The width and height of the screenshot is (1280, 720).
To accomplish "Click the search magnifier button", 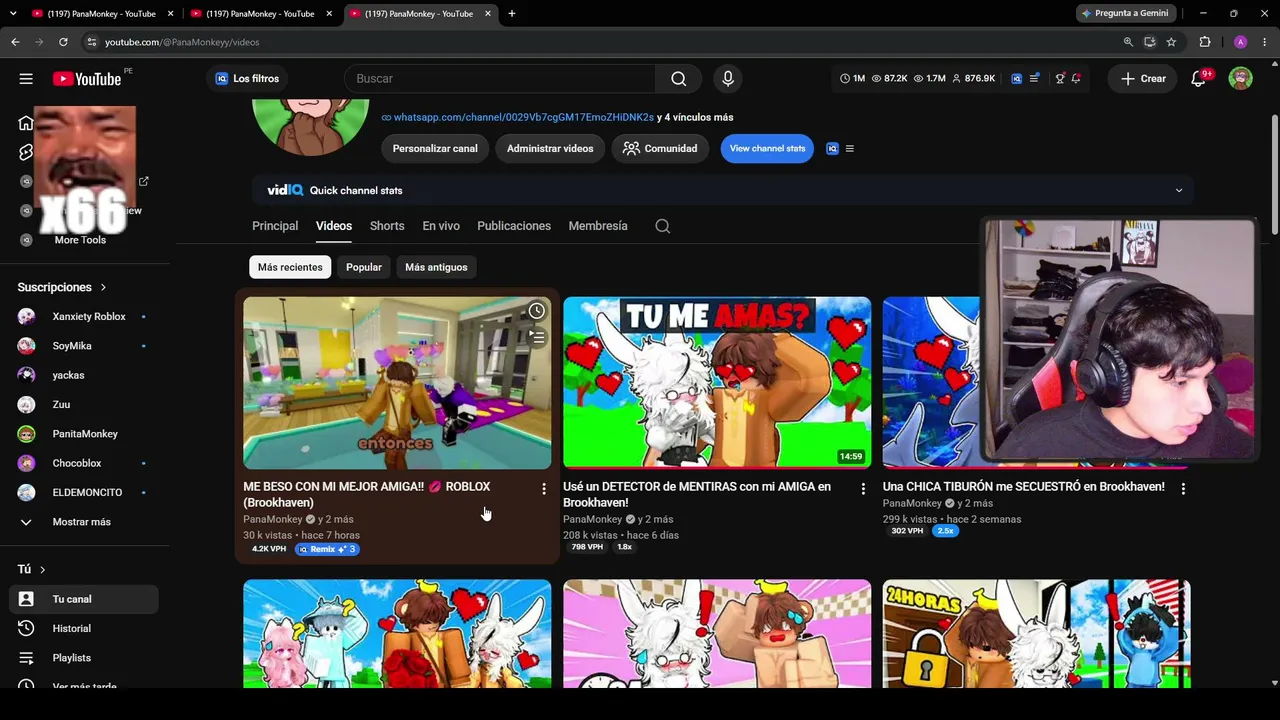I will [679, 79].
